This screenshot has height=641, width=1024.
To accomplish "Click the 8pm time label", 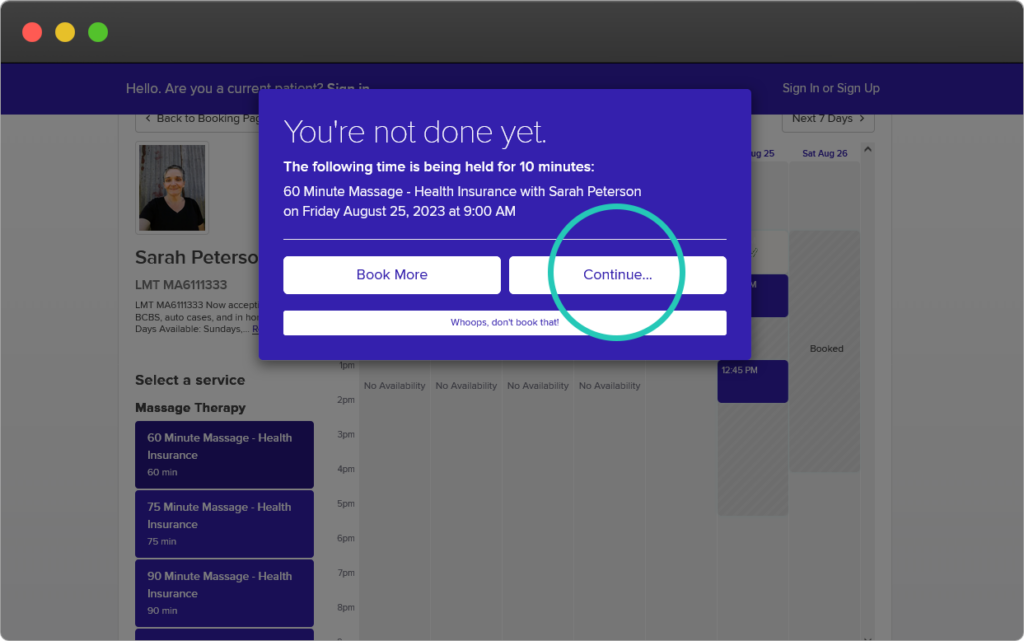I will [346, 607].
